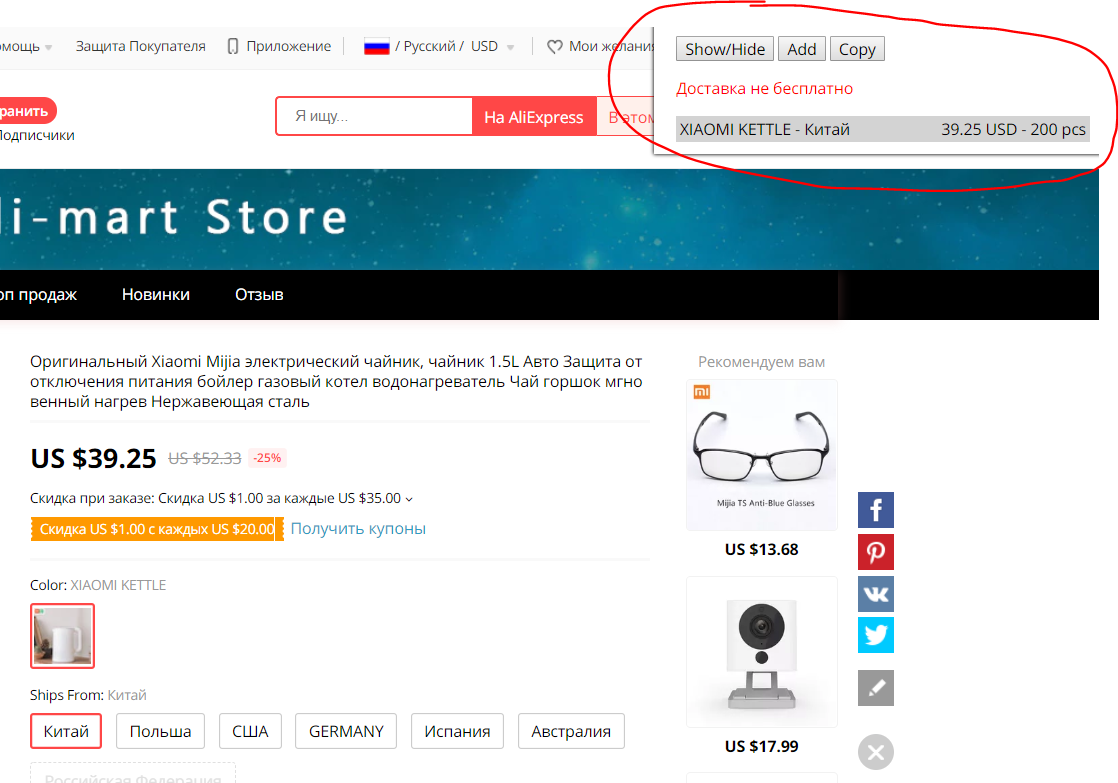Expand the Скидка при заказе details
This screenshot has height=783, width=1118.
pyautogui.click(x=409, y=499)
